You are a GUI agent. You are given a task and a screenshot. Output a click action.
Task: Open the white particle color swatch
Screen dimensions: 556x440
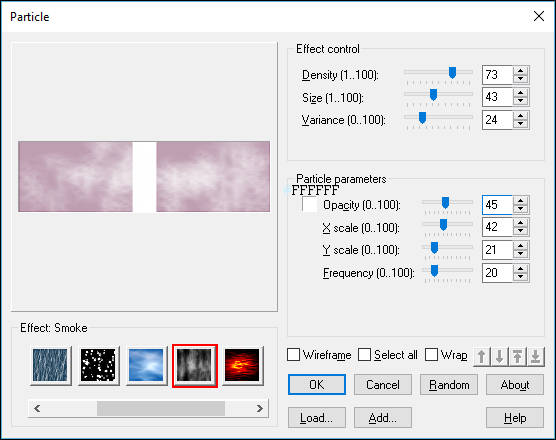pos(310,205)
